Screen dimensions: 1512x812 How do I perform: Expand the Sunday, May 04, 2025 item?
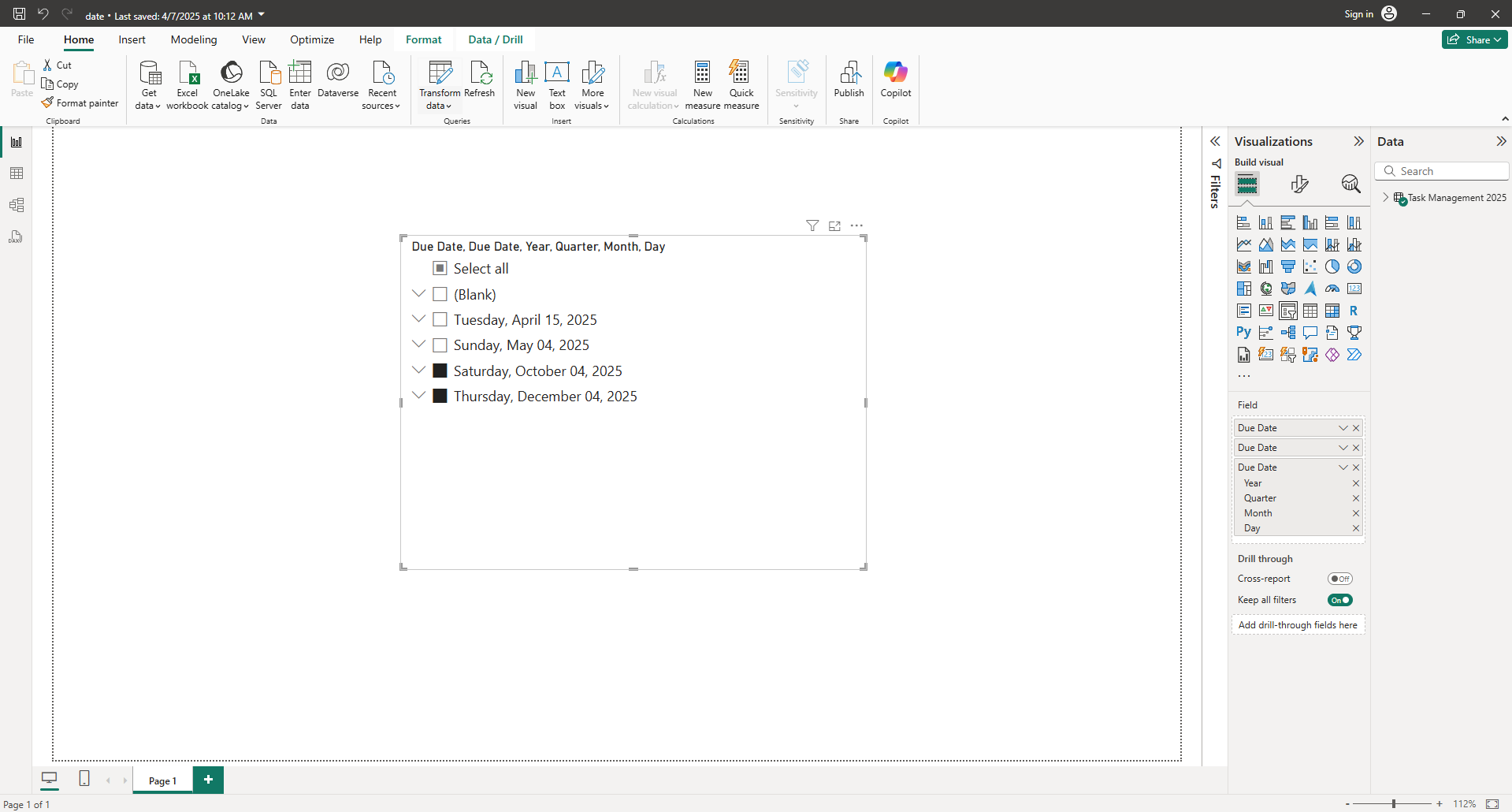(419, 345)
